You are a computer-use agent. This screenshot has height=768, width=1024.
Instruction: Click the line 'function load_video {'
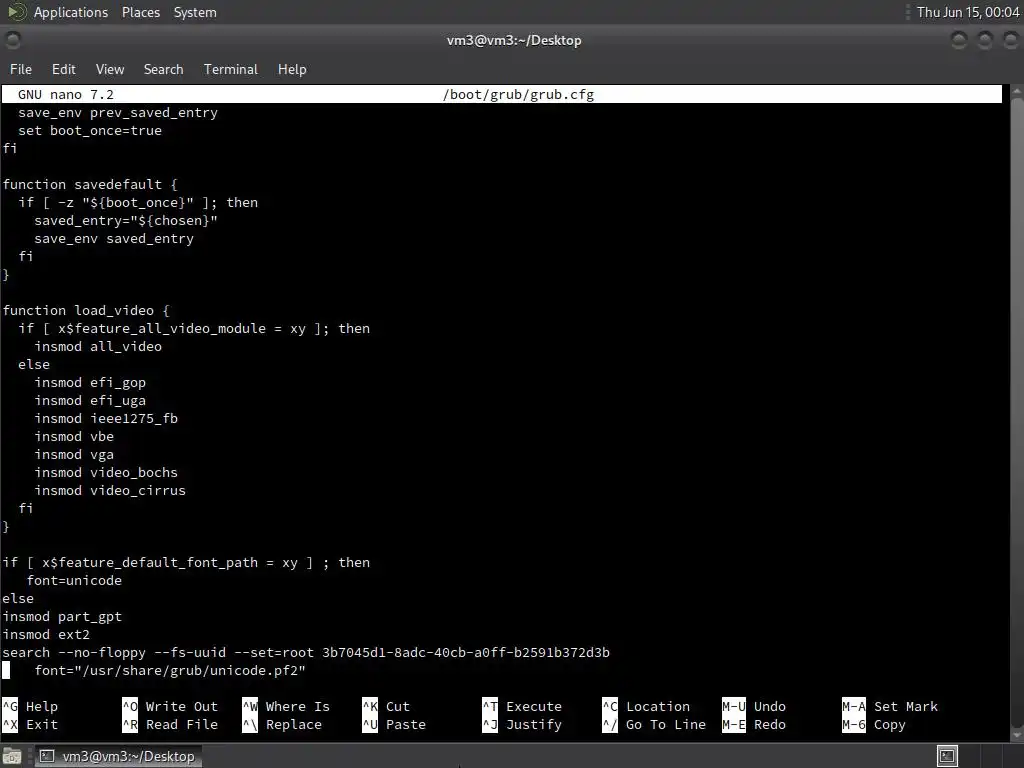coord(86,311)
